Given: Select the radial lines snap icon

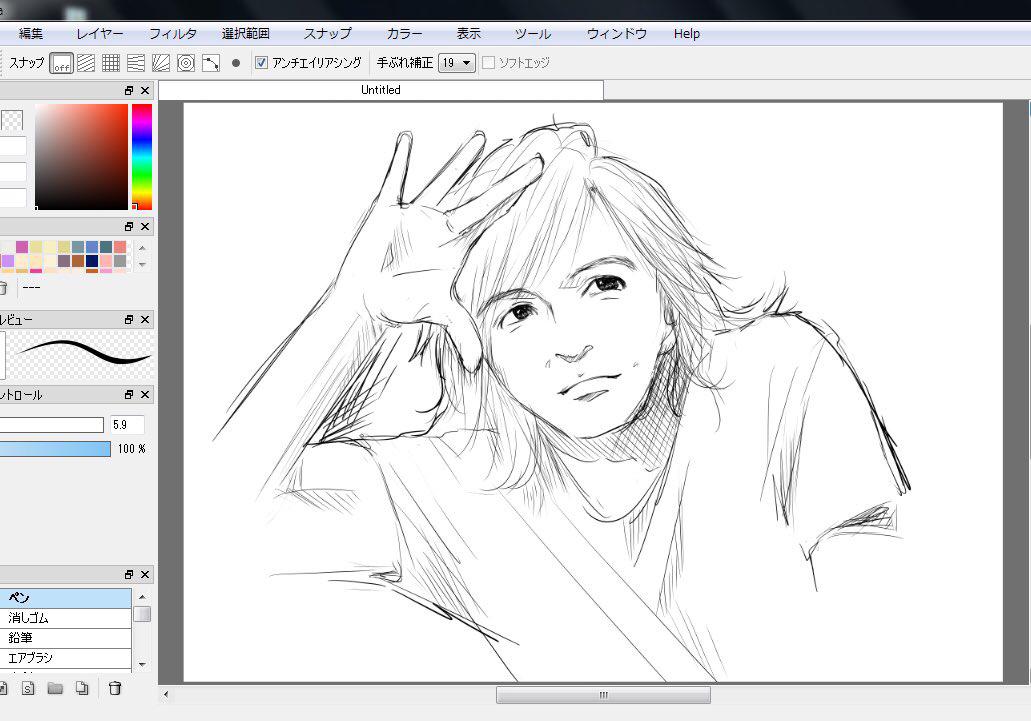Looking at the screenshot, I should tap(161, 63).
